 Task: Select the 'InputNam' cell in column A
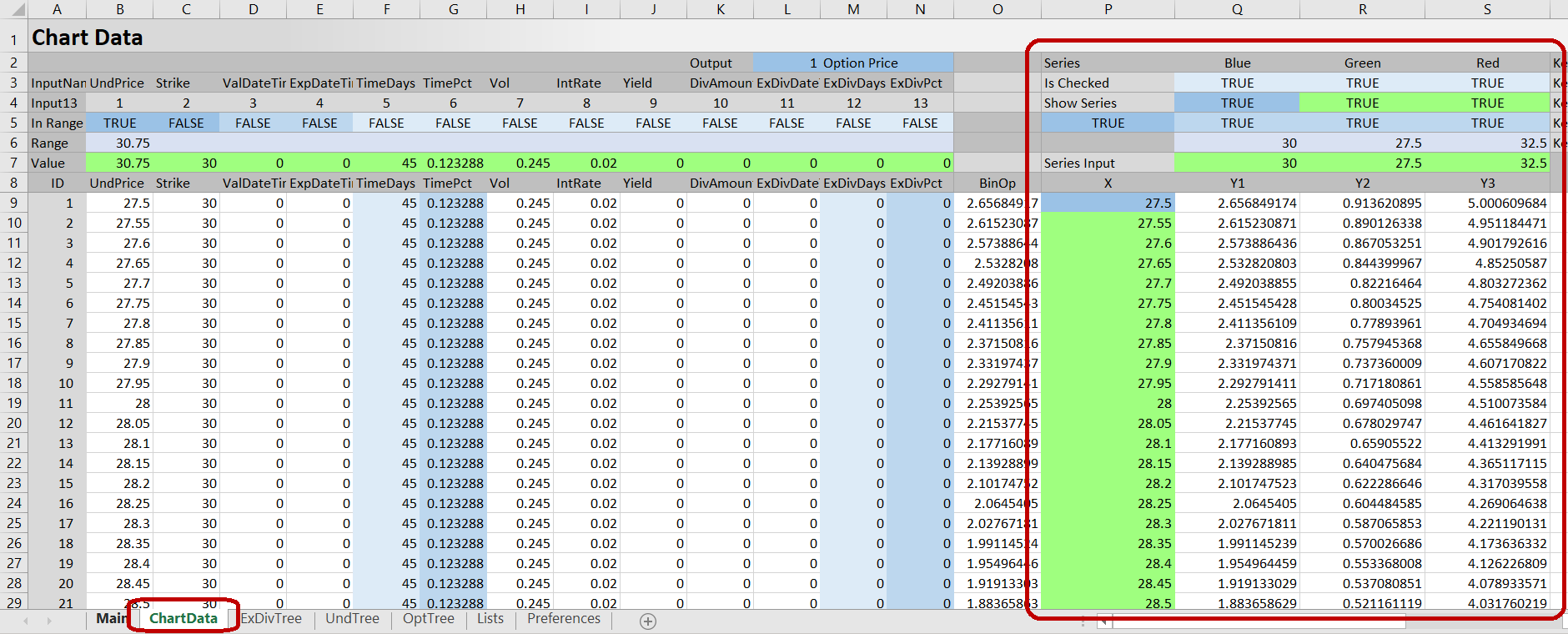pyautogui.click(x=57, y=83)
